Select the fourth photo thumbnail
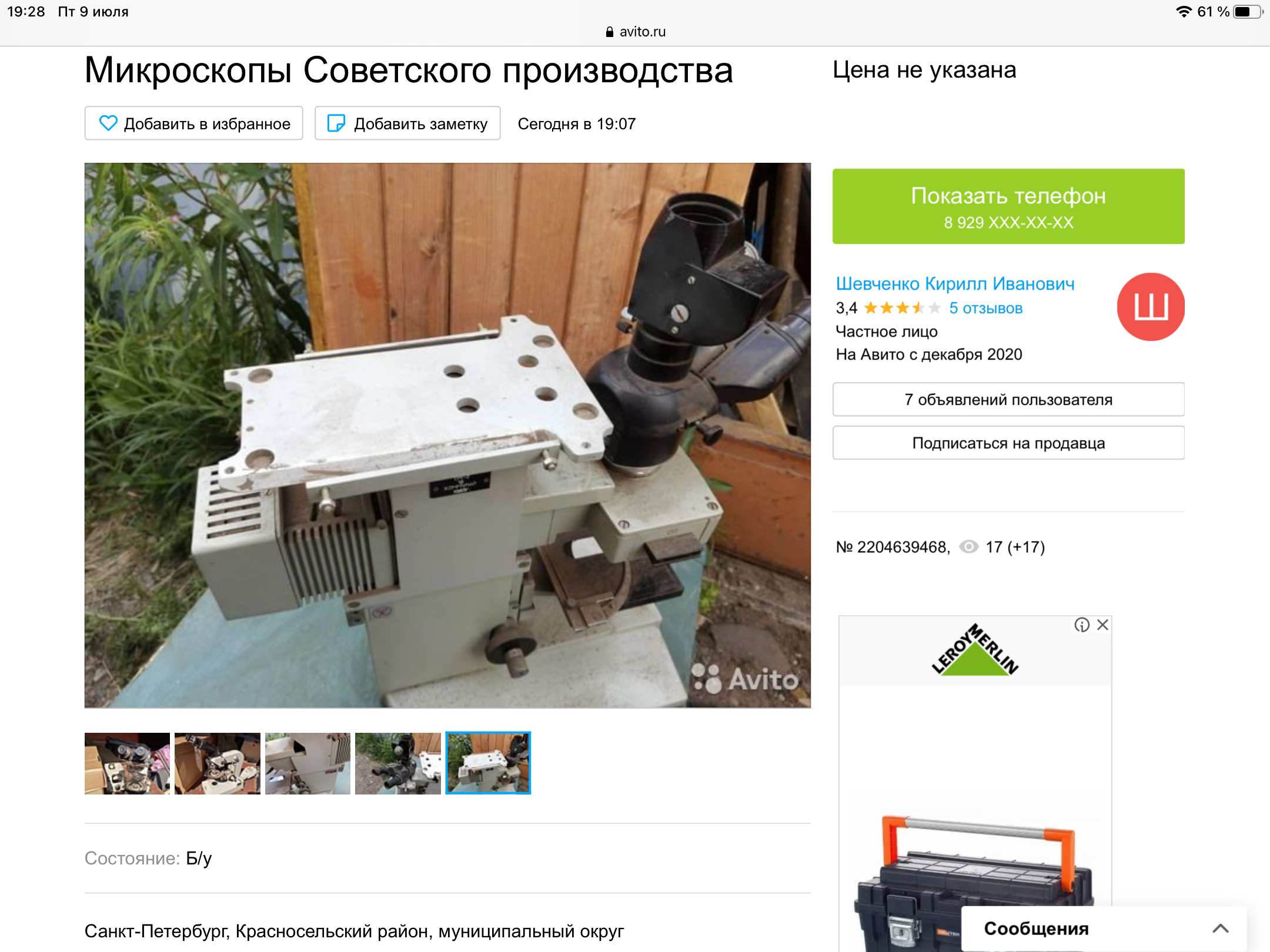This screenshot has width=1270, height=952. point(398,763)
